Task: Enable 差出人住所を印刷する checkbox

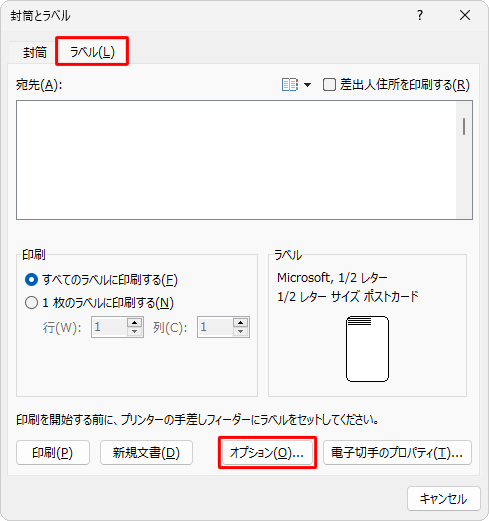Action: pos(329,85)
